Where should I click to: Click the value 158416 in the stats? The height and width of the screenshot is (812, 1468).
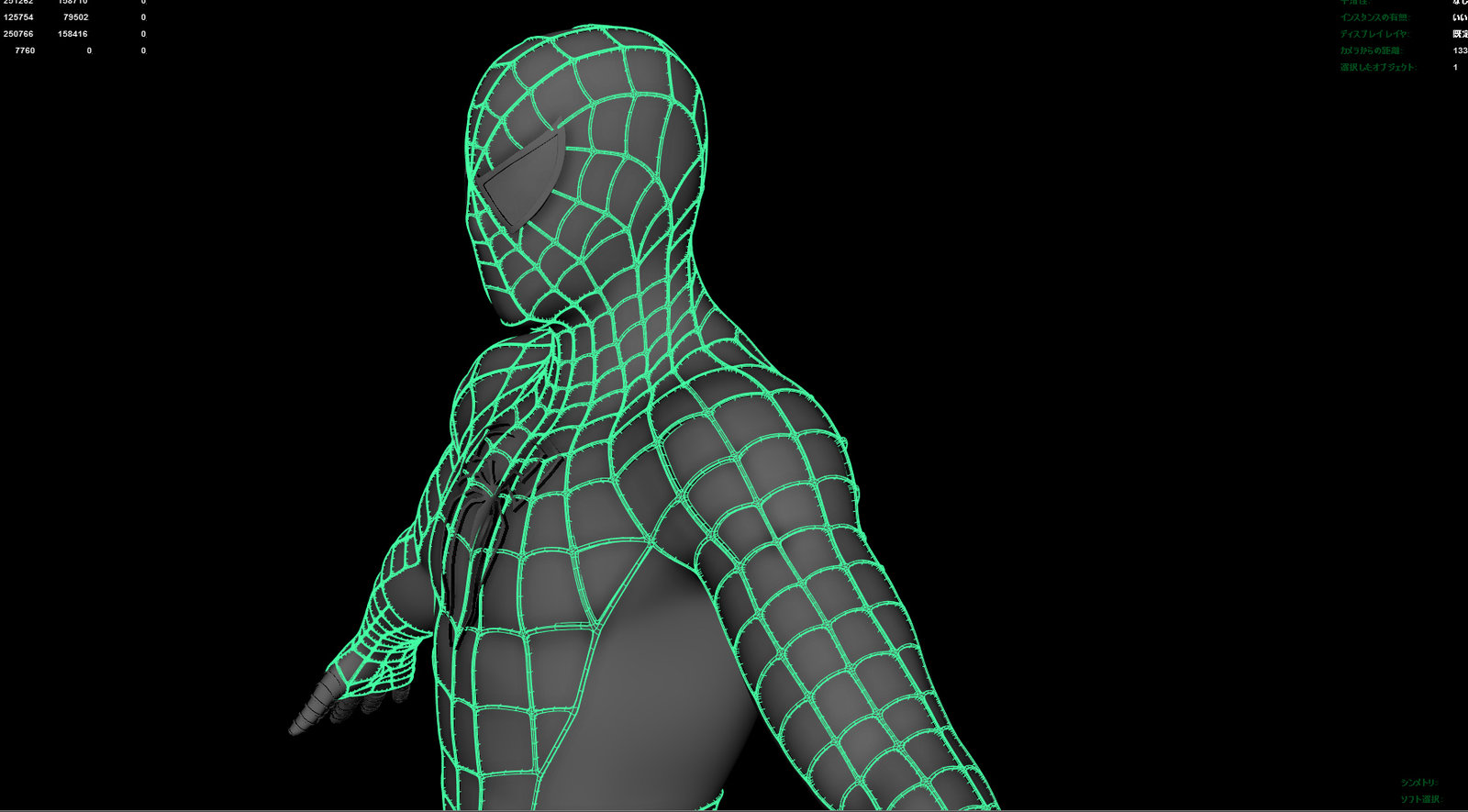pos(72,34)
